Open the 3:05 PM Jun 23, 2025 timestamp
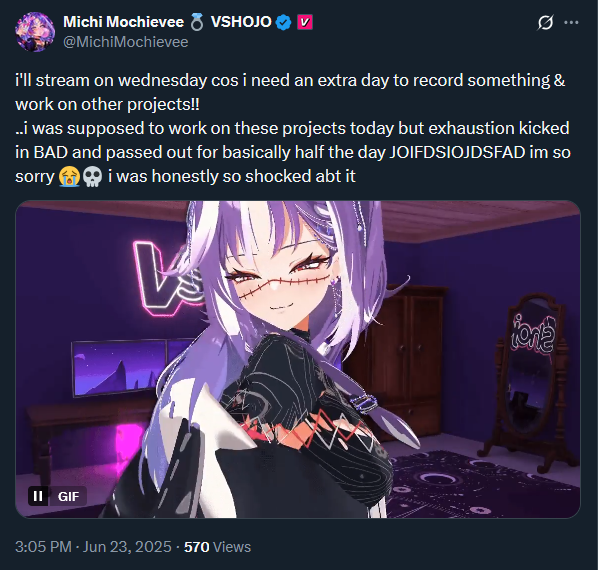 93,547
